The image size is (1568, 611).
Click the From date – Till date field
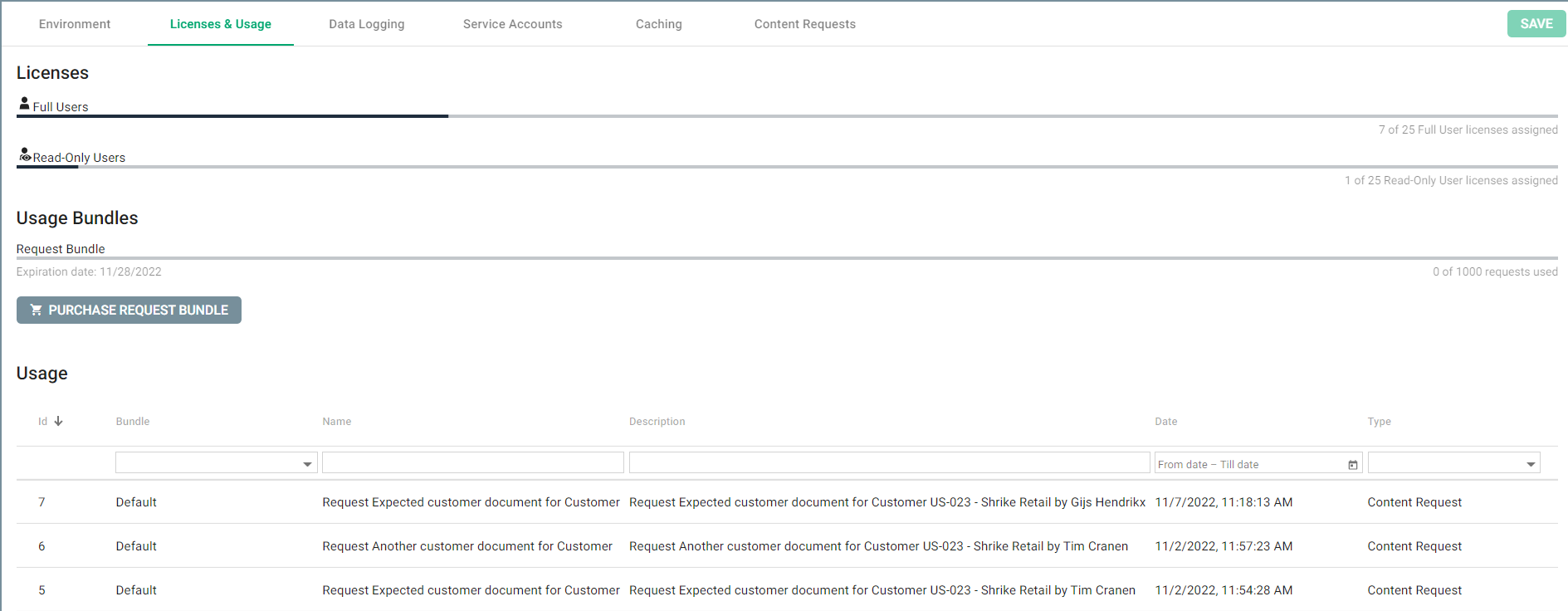pyautogui.click(x=1249, y=464)
